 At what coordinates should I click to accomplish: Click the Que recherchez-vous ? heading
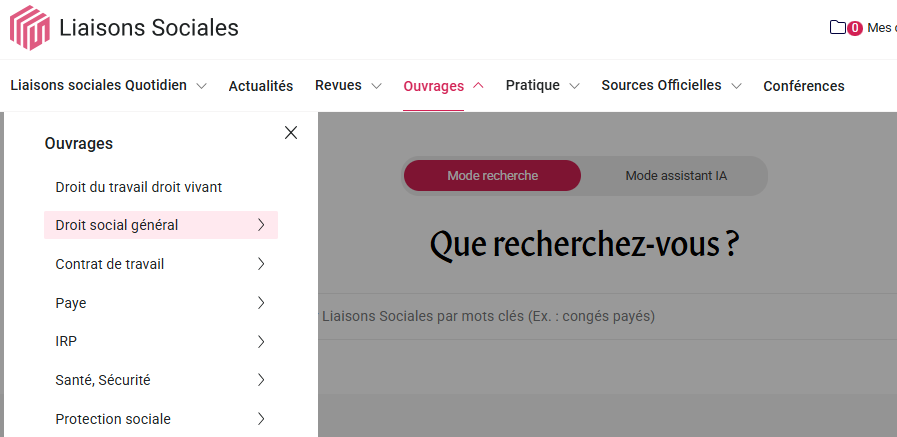pyautogui.click(x=585, y=245)
